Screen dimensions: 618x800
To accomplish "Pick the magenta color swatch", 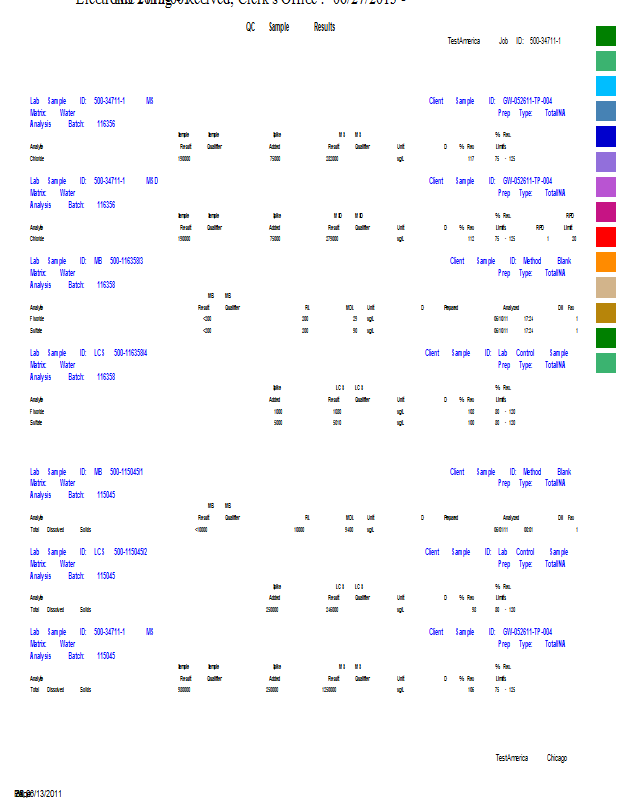I will click(x=606, y=212).
